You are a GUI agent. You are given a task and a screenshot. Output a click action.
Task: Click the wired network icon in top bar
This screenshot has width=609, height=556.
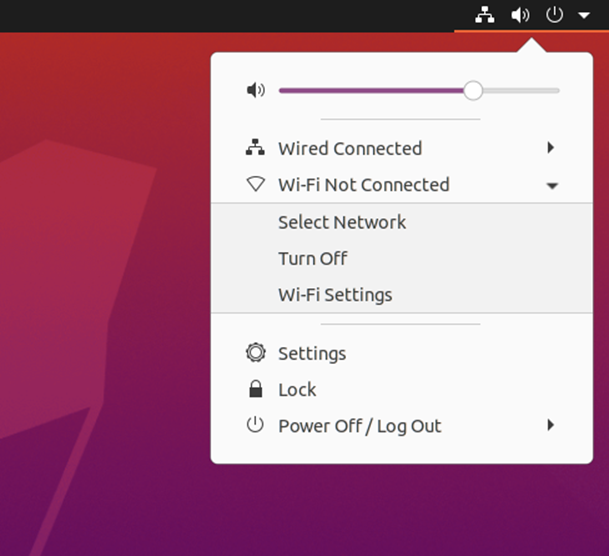485,15
